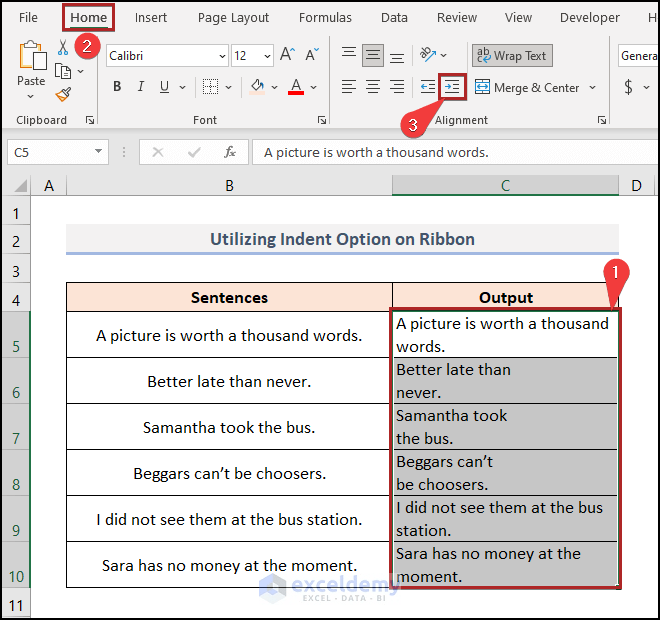The image size is (660, 620).
Task: Open Alignment settings dialog launcher
Action: pyautogui.click(x=602, y=120)
